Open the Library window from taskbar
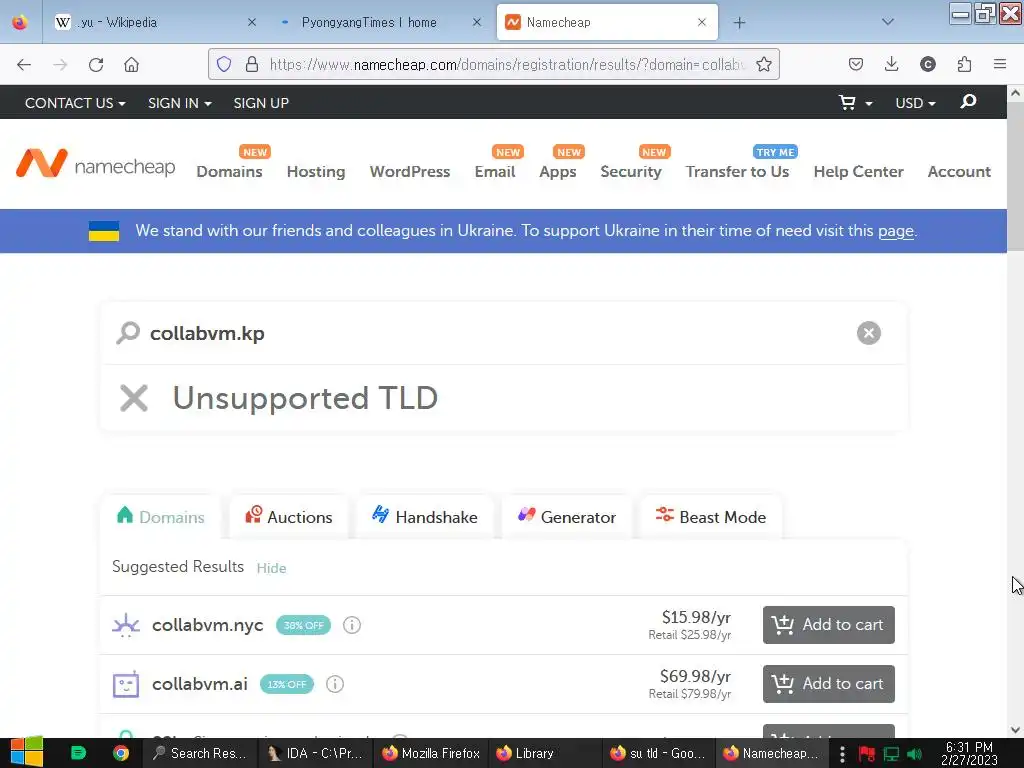Screen dimensions: 1024x768 pos(543,753)
